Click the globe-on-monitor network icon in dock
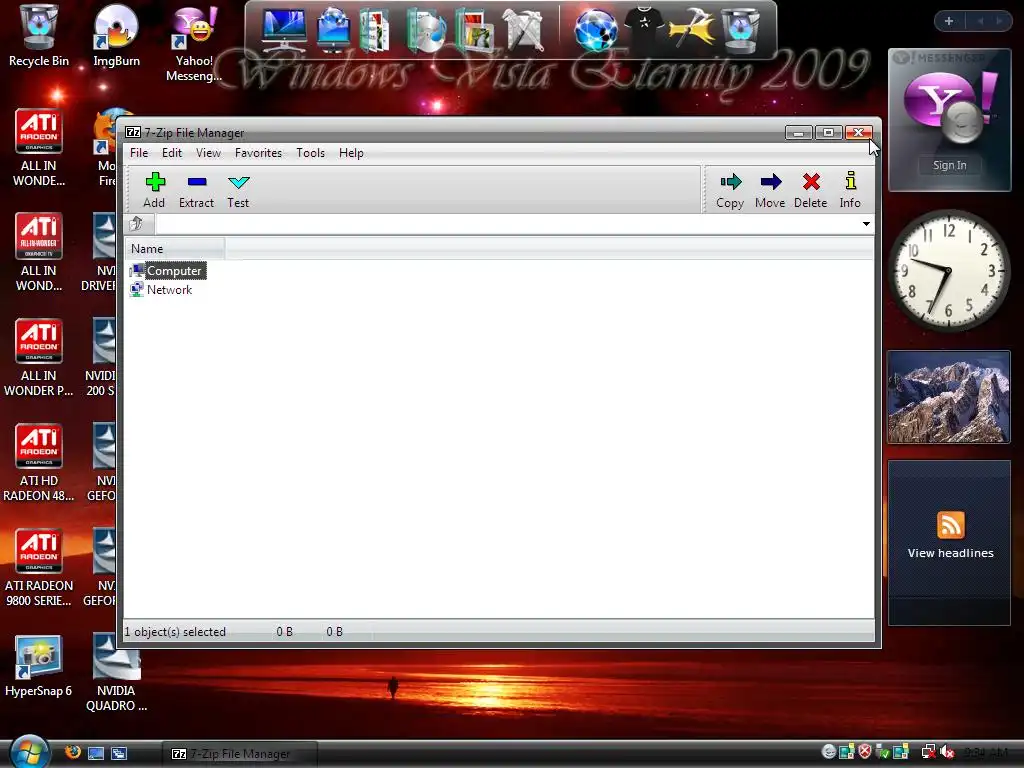 point(334,30)
